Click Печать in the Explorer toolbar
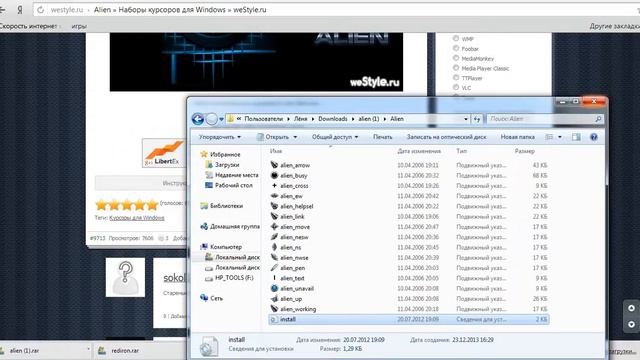The image size is (640, 360). [382, 137]
